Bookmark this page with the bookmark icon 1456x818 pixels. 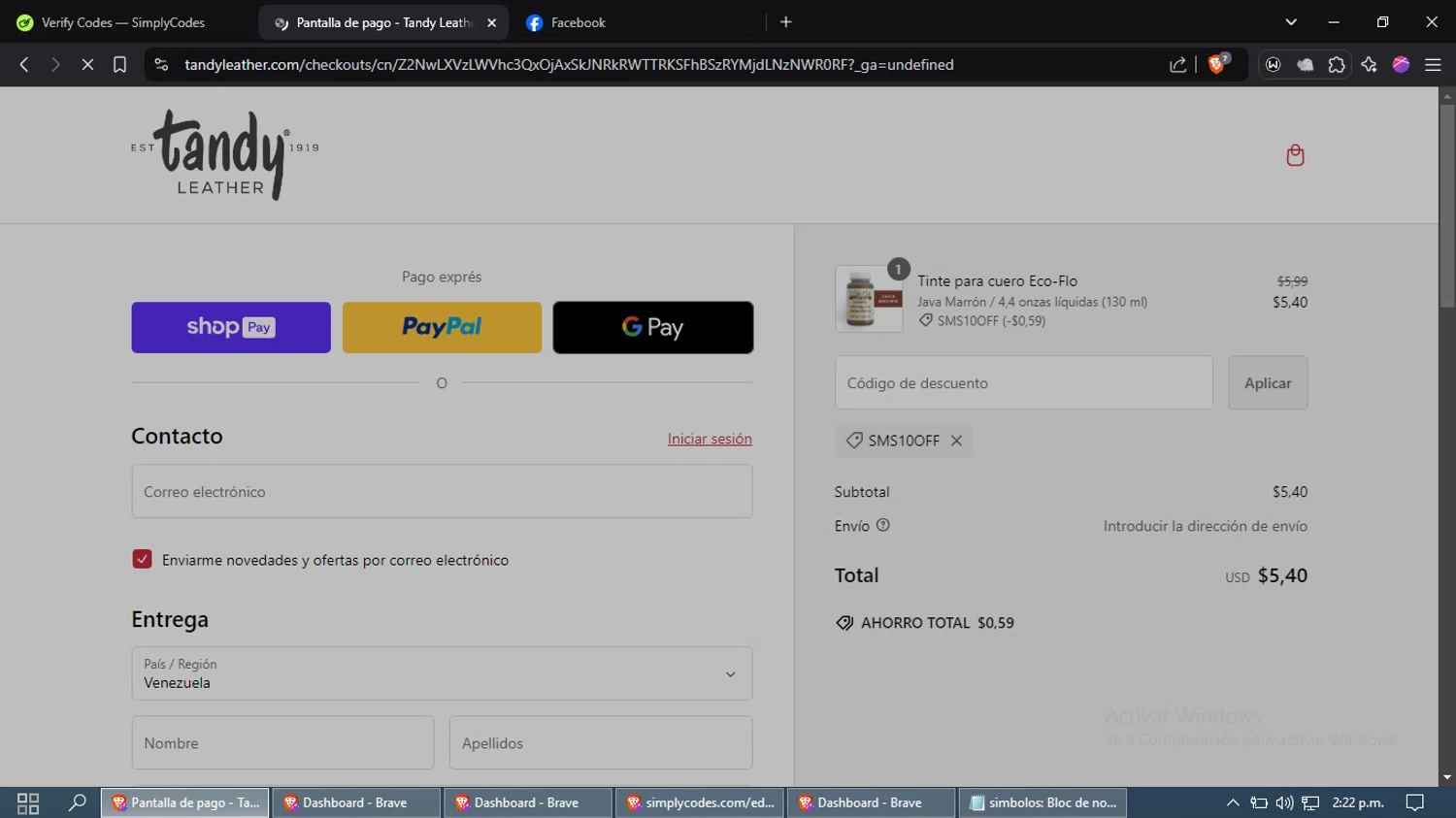coord(119,65)
